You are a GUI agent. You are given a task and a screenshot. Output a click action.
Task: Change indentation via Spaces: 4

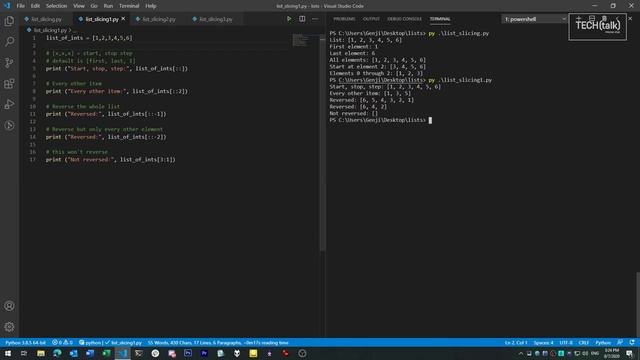[543, 342]
